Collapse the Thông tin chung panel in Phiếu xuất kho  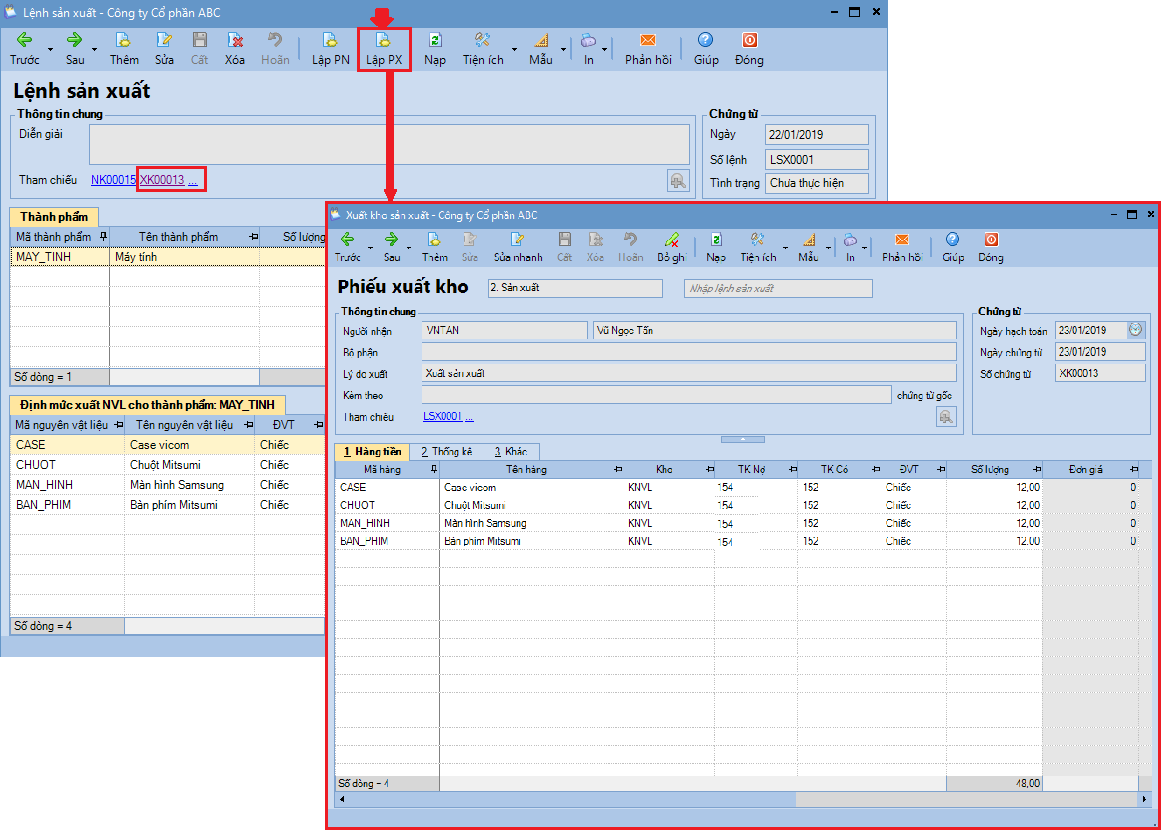coord(742,439)
